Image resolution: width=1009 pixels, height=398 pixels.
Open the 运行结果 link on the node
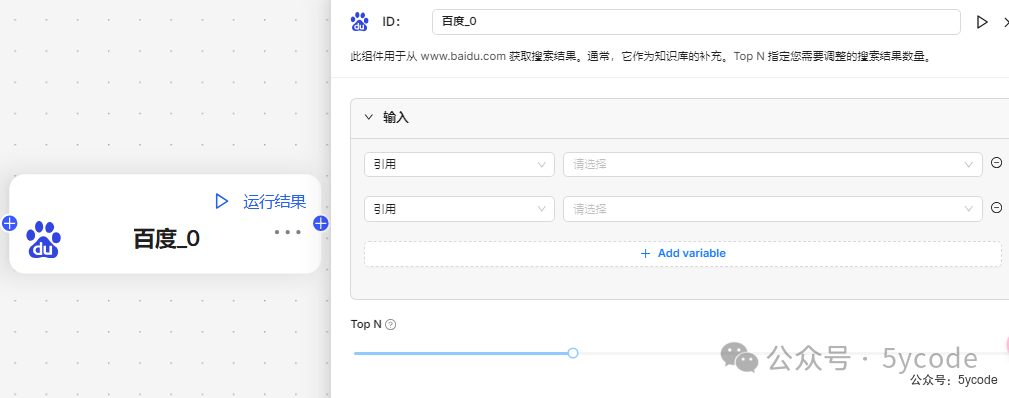274,202
